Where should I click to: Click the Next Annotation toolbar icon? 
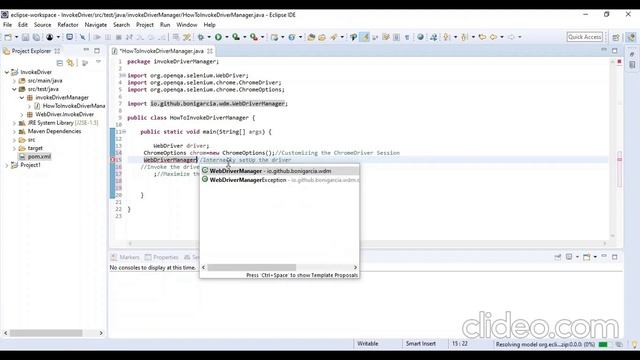[x=447, y=37]
